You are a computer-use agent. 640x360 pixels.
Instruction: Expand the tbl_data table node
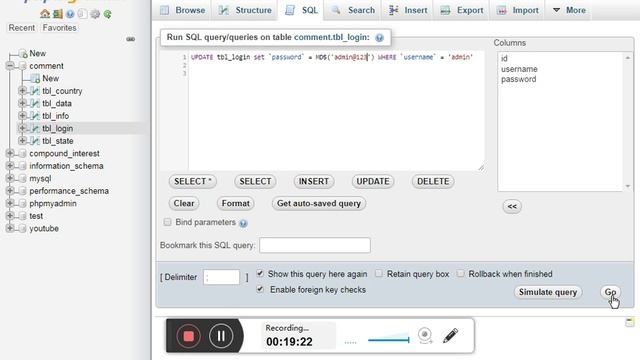point(22,103)
